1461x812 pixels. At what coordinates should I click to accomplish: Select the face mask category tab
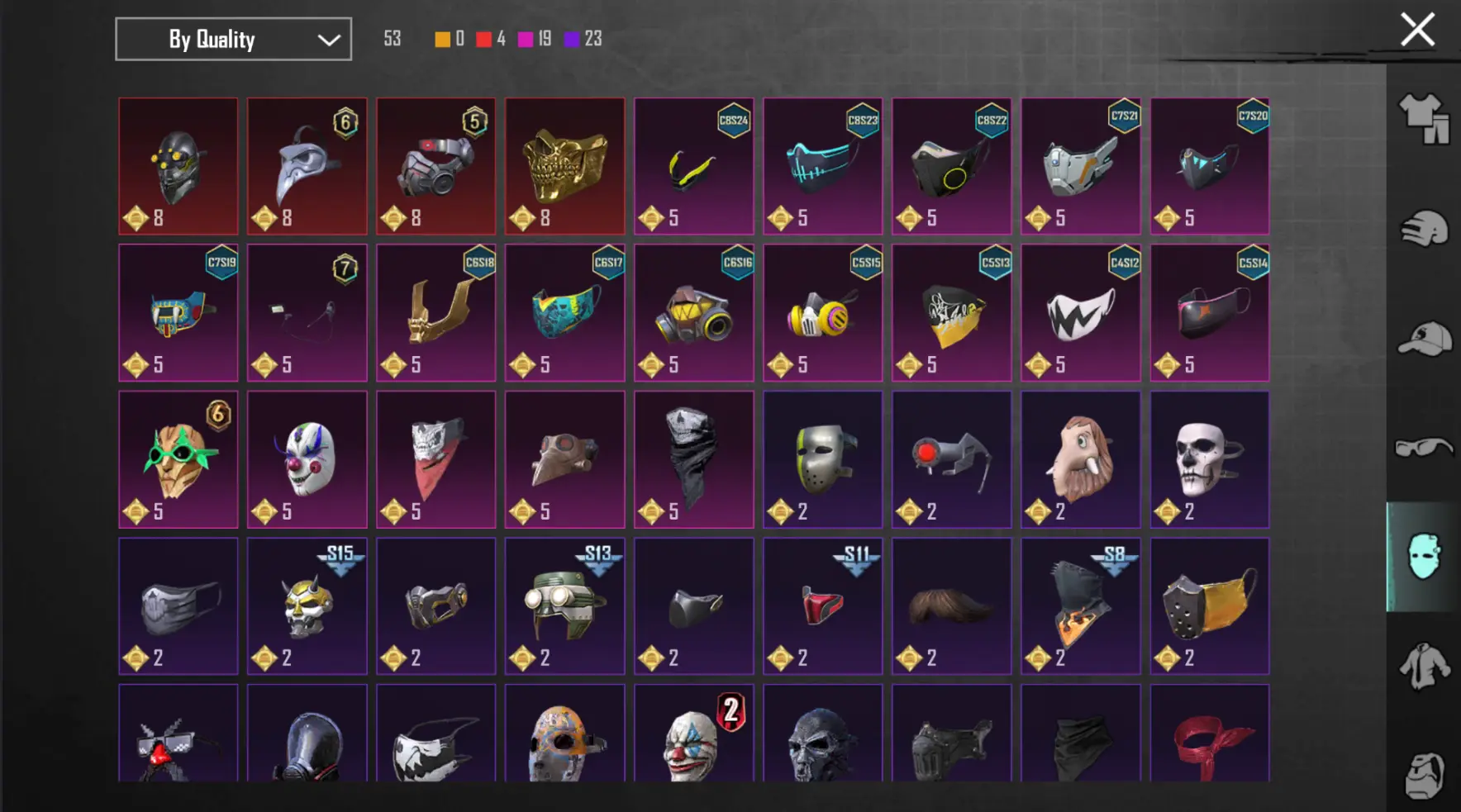tap(1423, 557)
